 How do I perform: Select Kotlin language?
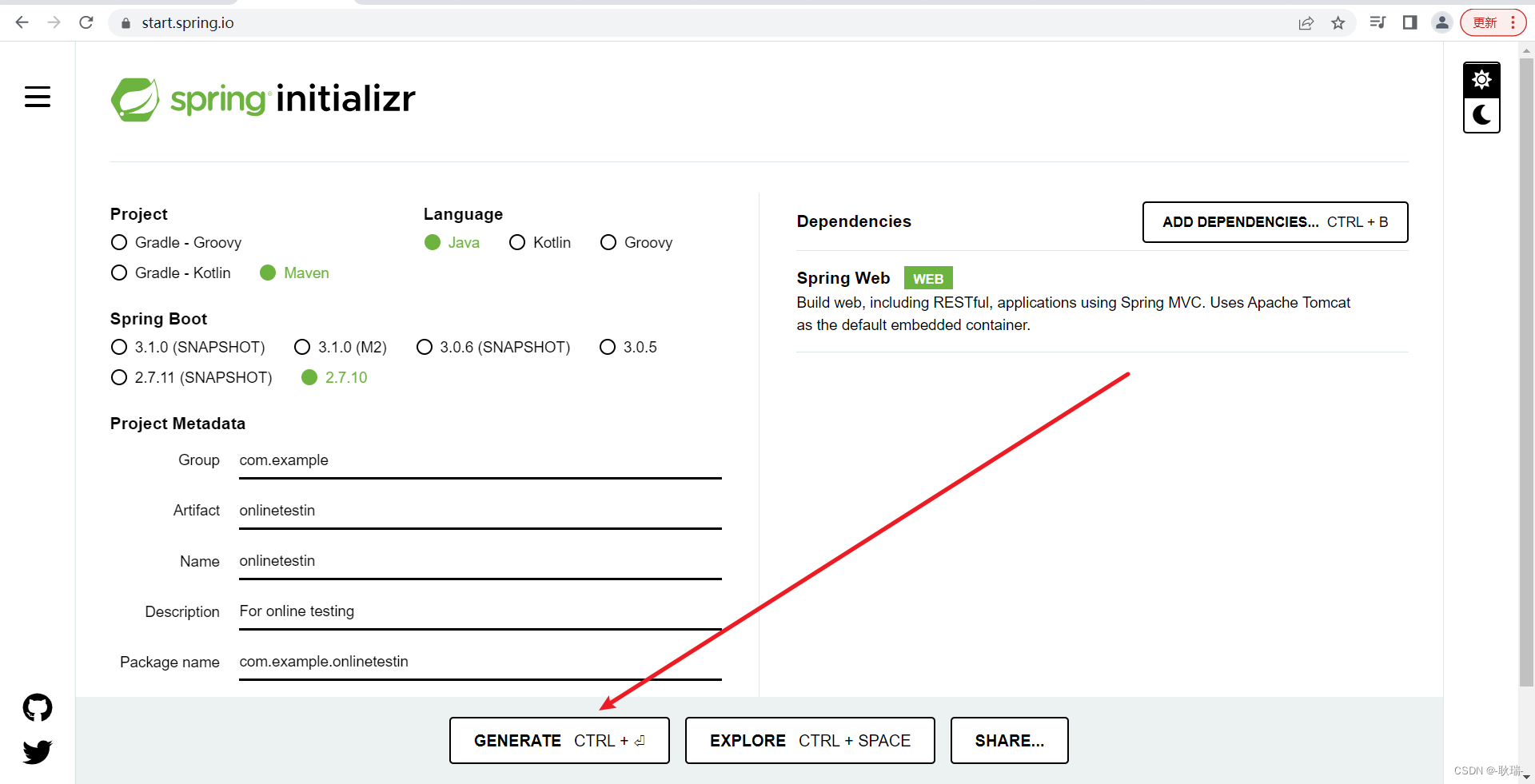pyautogui.click(x=540, y=242)
